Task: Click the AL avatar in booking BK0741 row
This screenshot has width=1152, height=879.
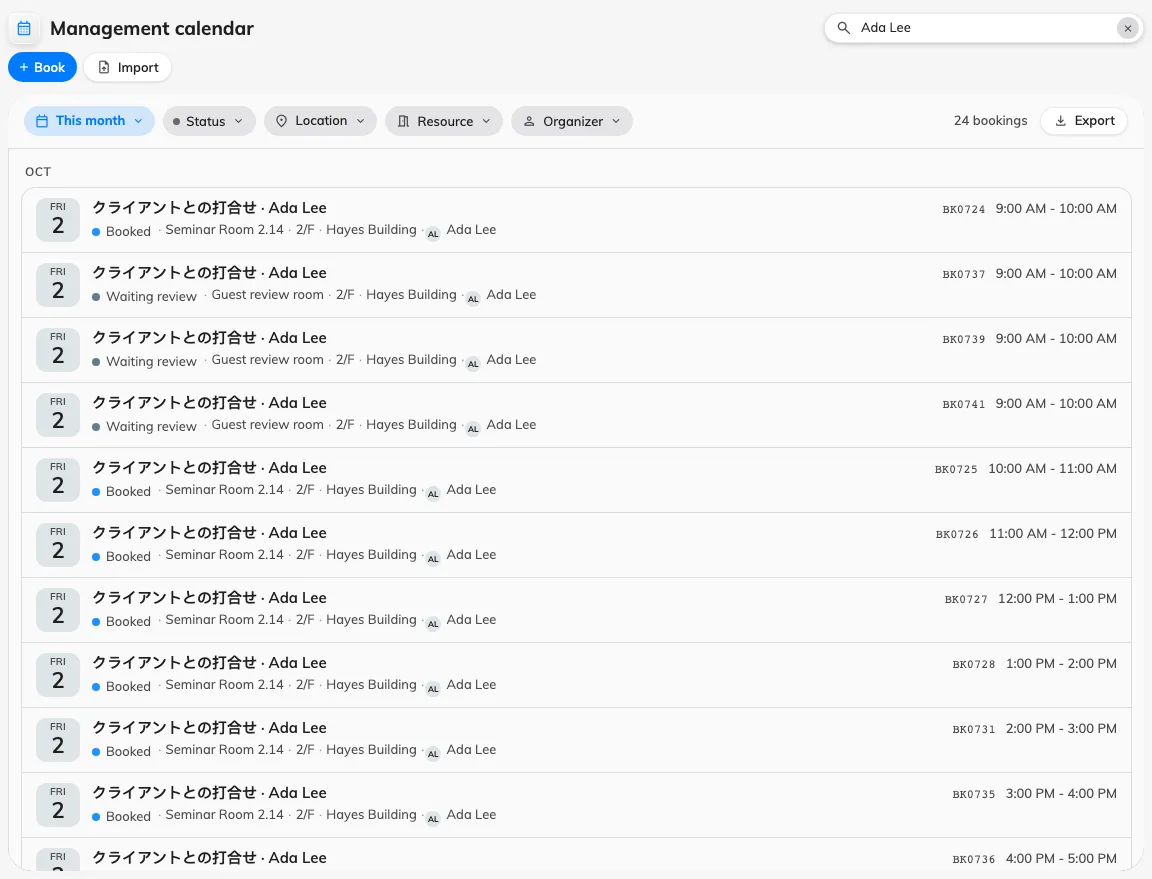Action: (x=473, y=428)
